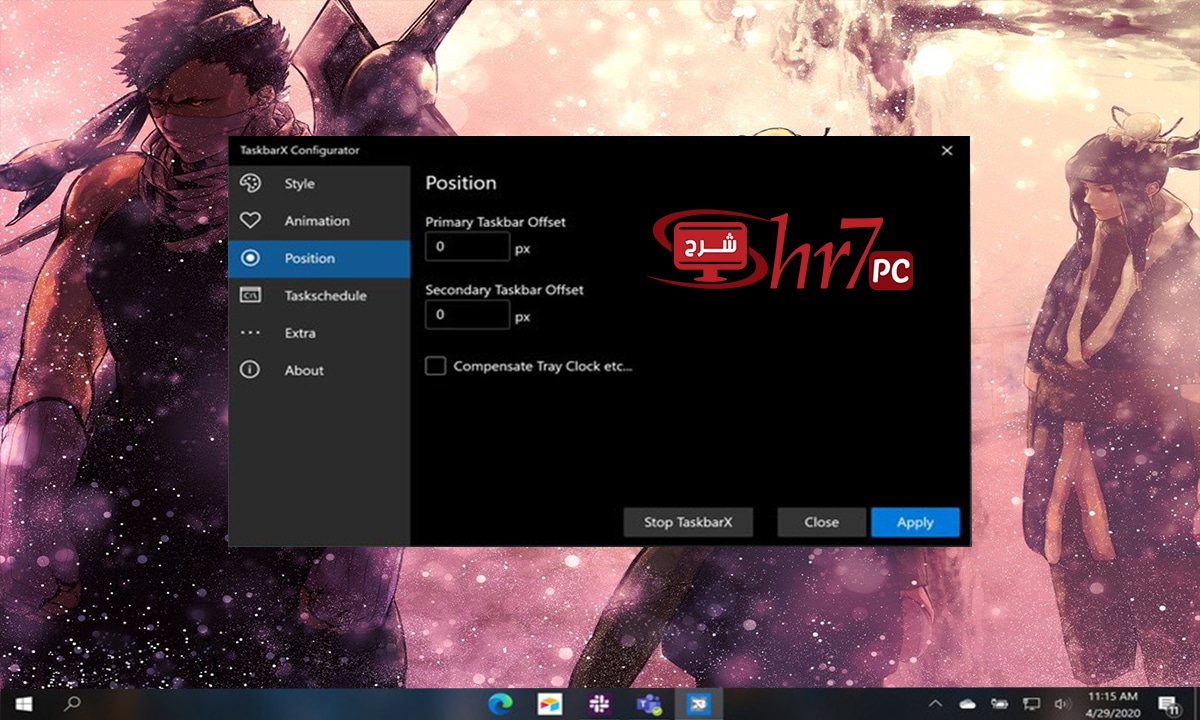Open the TaskbarX icon on the taskbar
The width and height of the screenshot is (1200, 720).
point(698,703)
